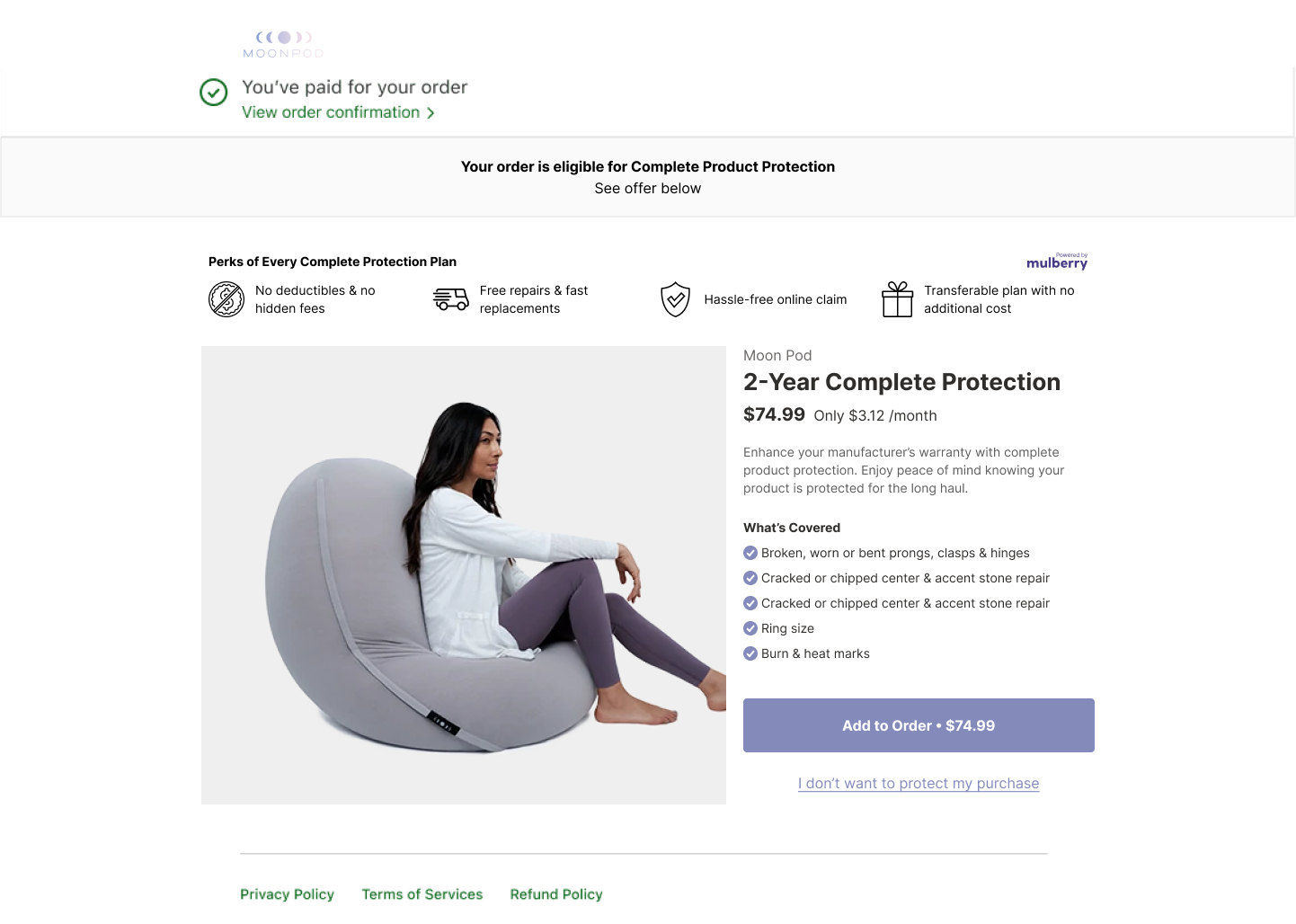Click checkmark beside Burn & heat marks
1296x924 pixels.
click(750, 653)
